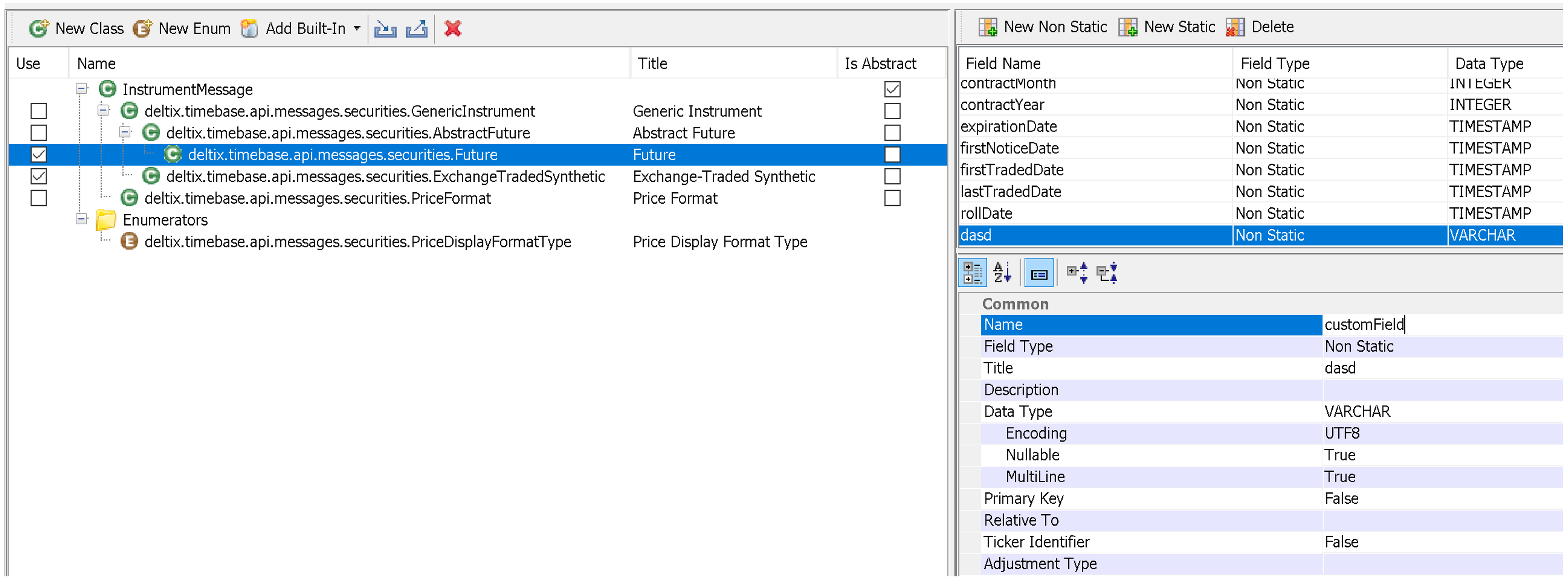
Task: Click the red X delete class icon
Action: point(453,29)
